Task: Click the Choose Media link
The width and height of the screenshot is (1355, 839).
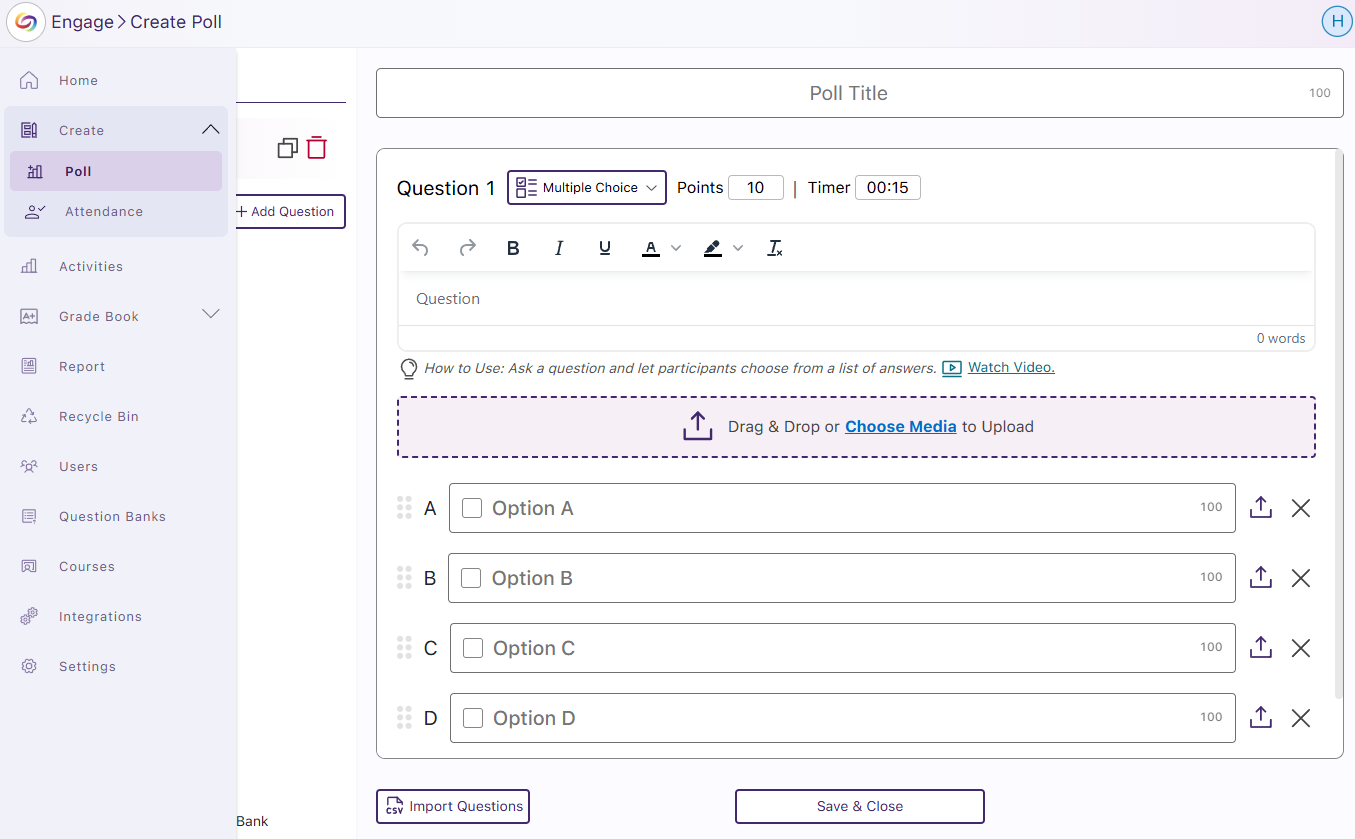Action: (x=900, y=426)
